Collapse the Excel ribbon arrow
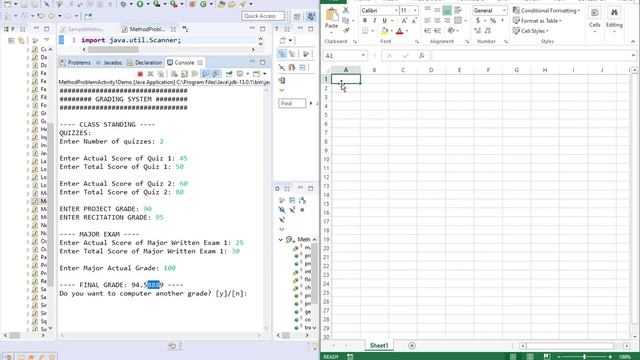Screen dimensions: 640x360 [633, 41]
